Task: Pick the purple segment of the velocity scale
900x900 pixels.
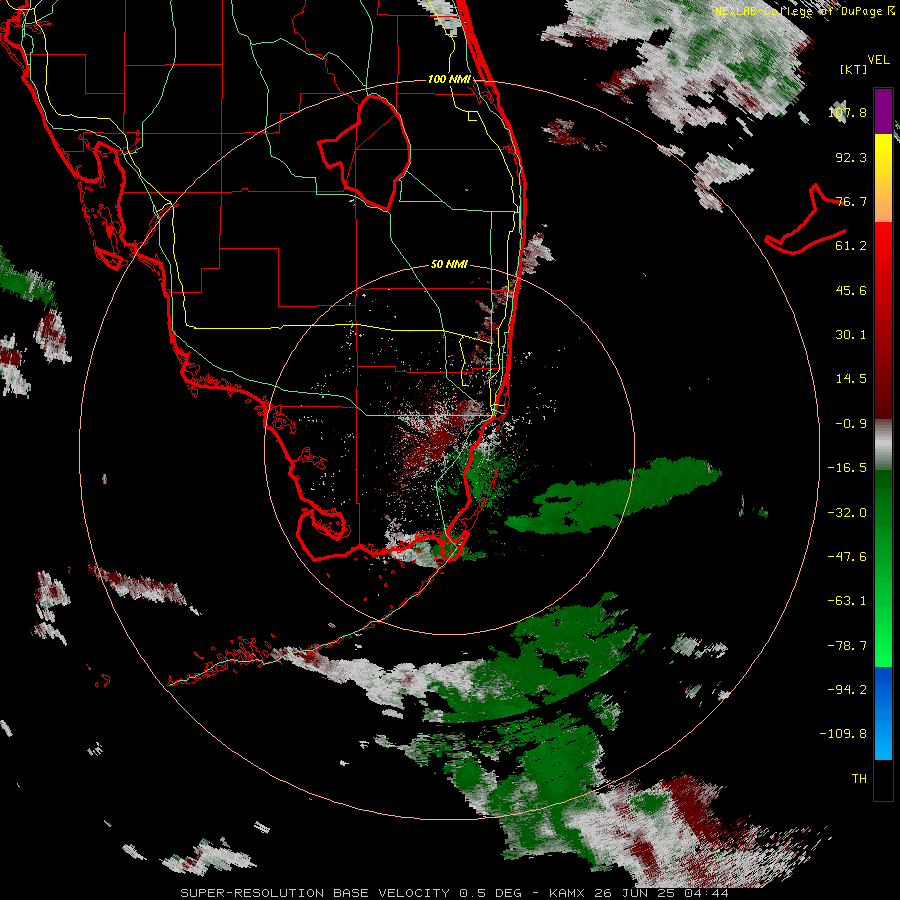Action: [883, 111]
